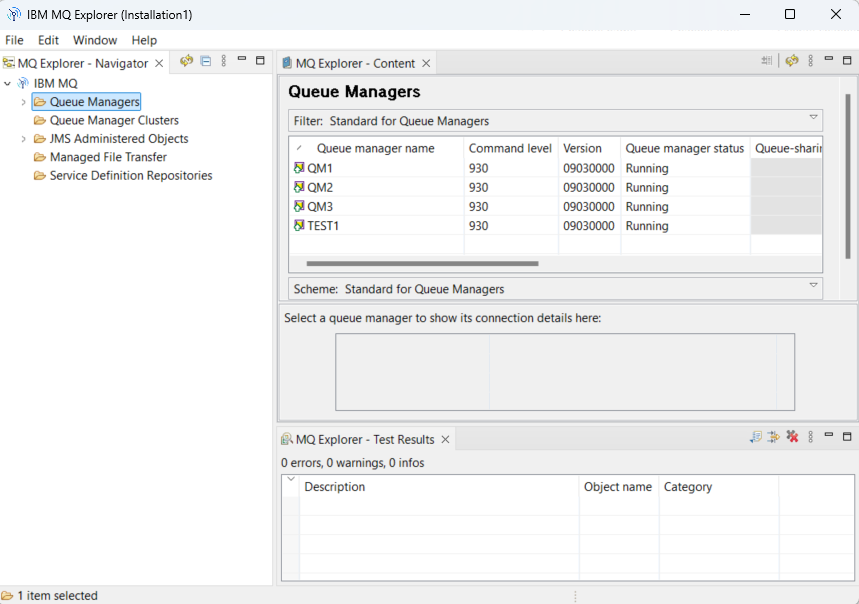Select the TEST1 queue manager row

tap(323, 226)
